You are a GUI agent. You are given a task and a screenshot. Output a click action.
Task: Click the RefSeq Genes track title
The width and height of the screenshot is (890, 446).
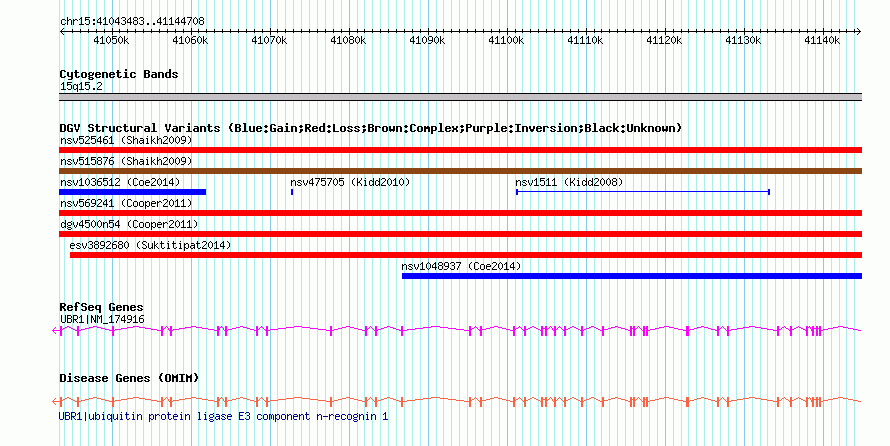point(101,308)
